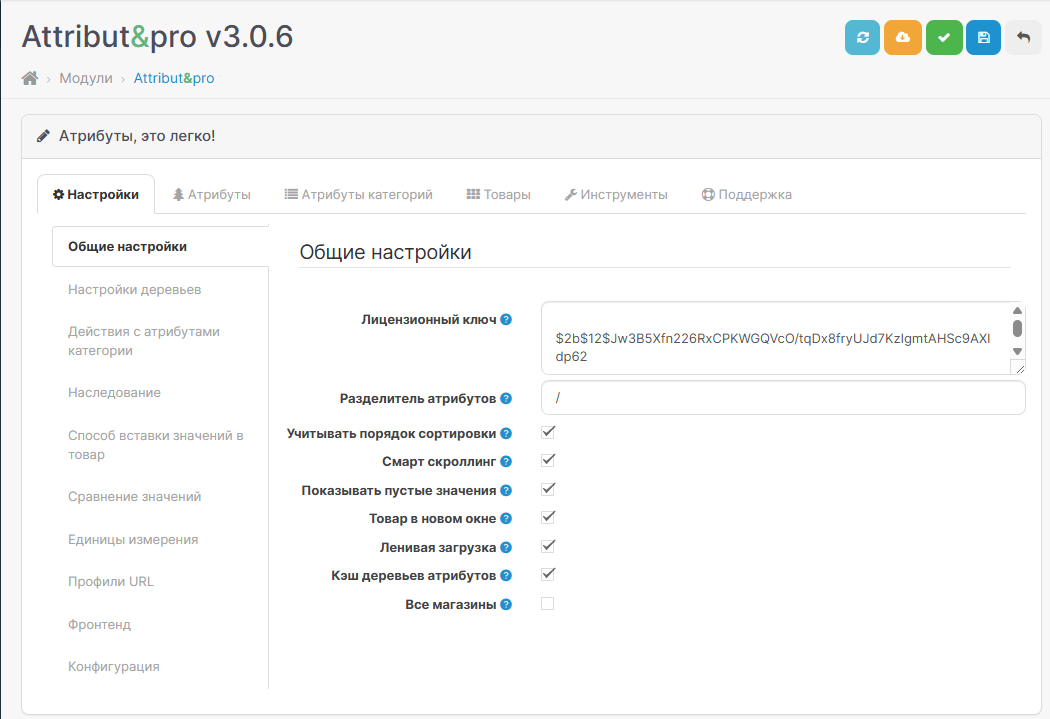Click the blue floppy disk save button
The image size is (1050, 719).
[x=983, y=37]
